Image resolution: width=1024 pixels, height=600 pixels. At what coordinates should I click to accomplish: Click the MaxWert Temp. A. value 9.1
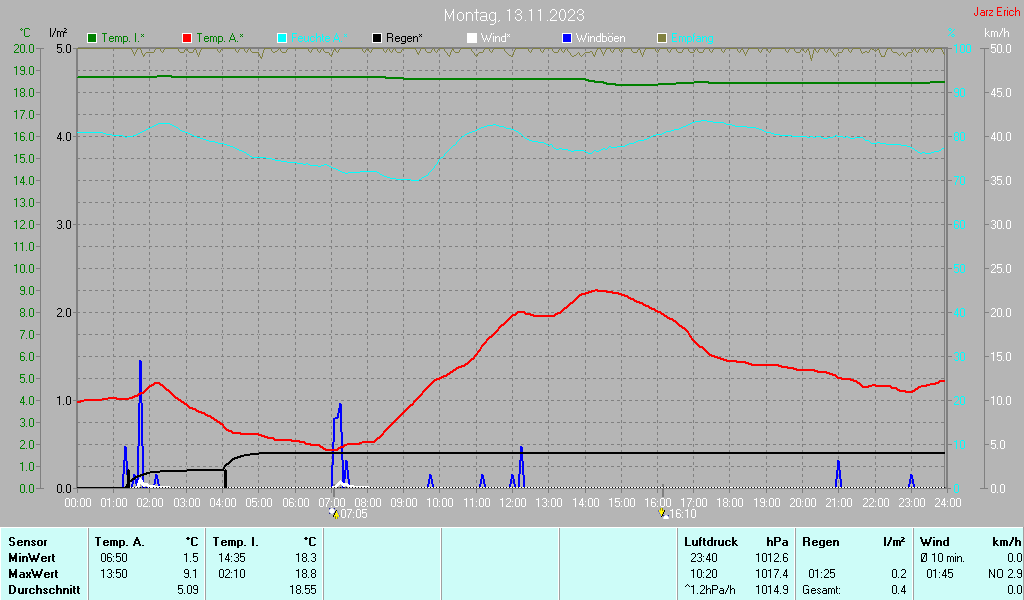click(x=191, y=574)
